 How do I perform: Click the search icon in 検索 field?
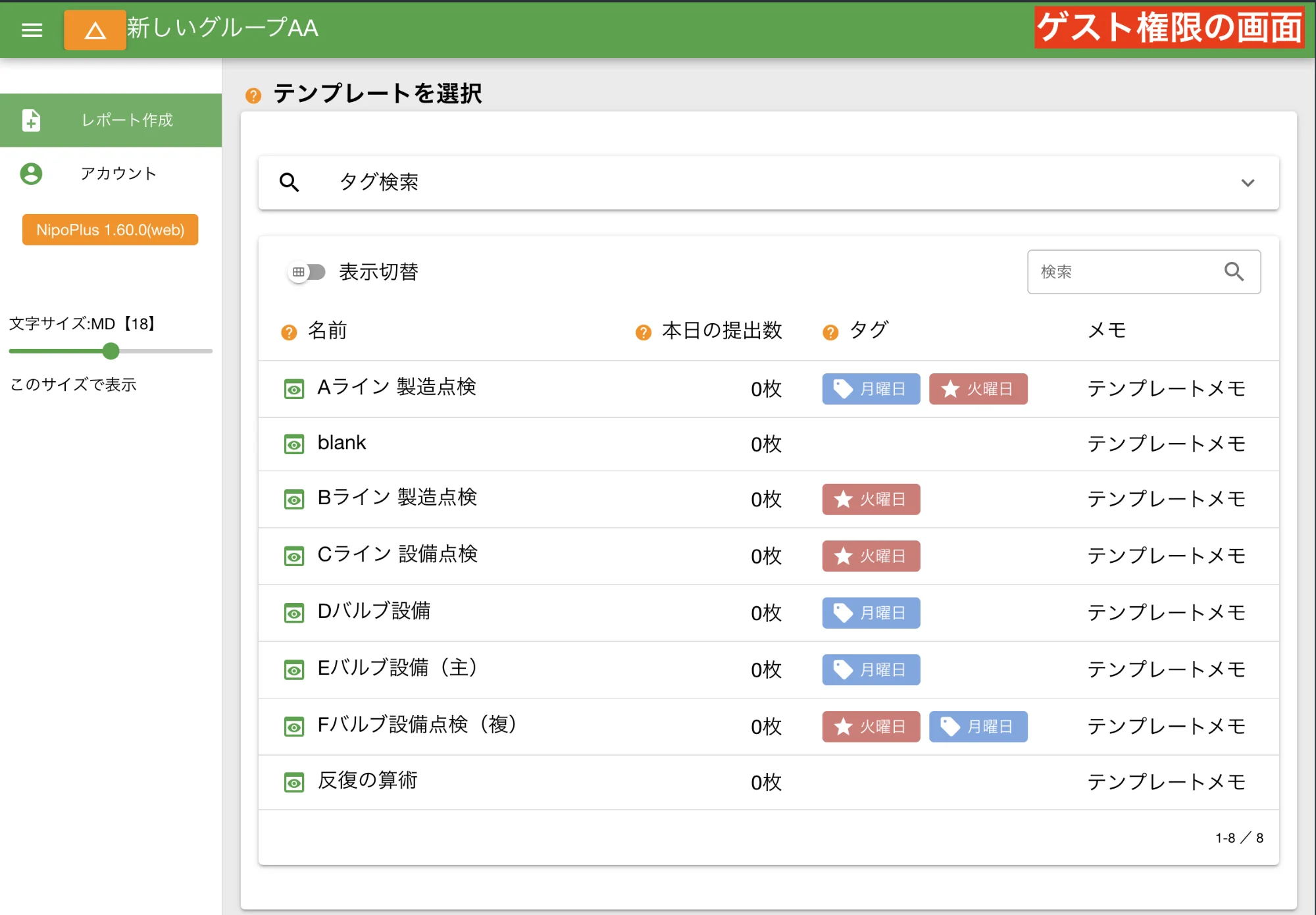tap(1234, 271)
